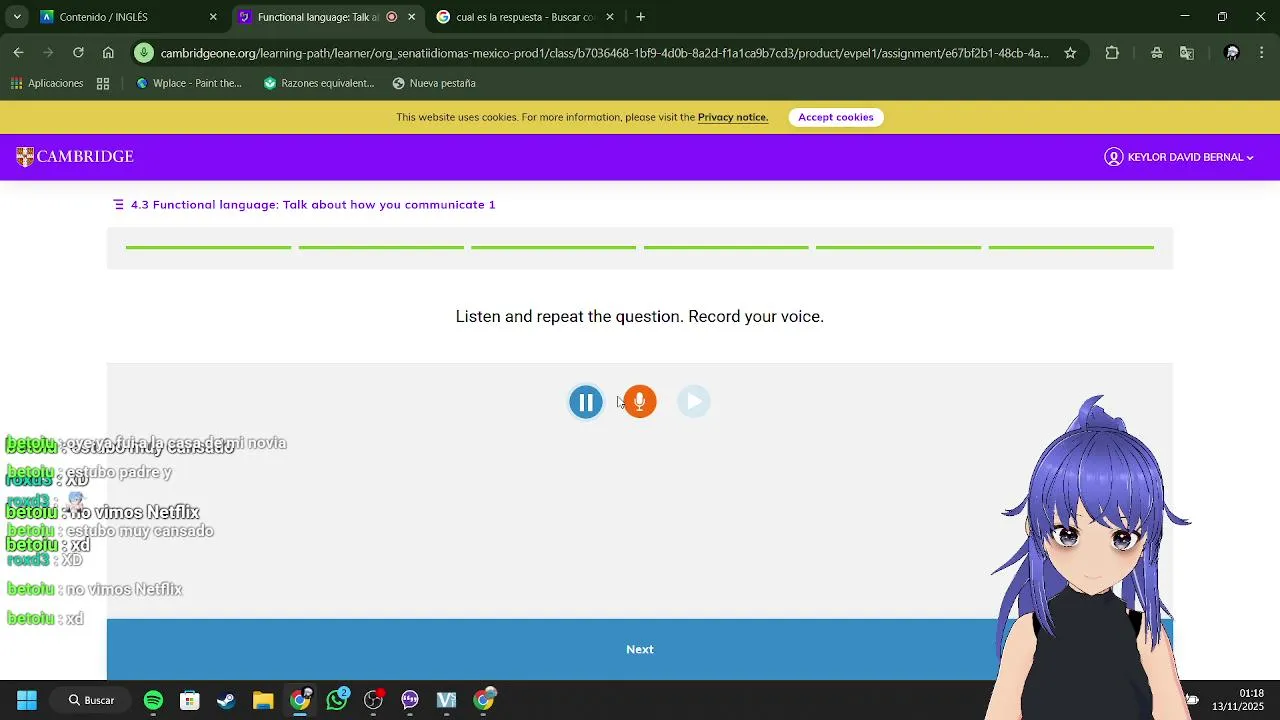Select the third progress segment
Screen dimensions: 1280x720
pyautogui.click(x=553, y=247)
